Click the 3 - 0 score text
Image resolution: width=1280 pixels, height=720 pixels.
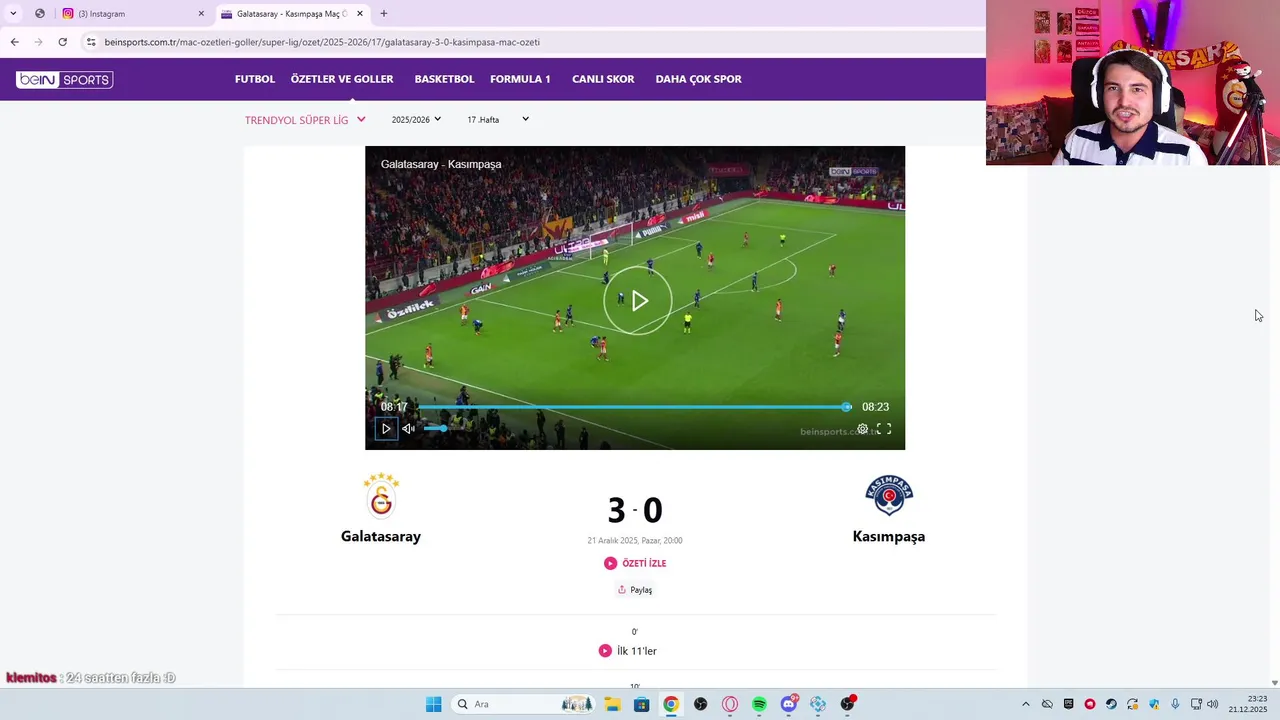[635, 510]
